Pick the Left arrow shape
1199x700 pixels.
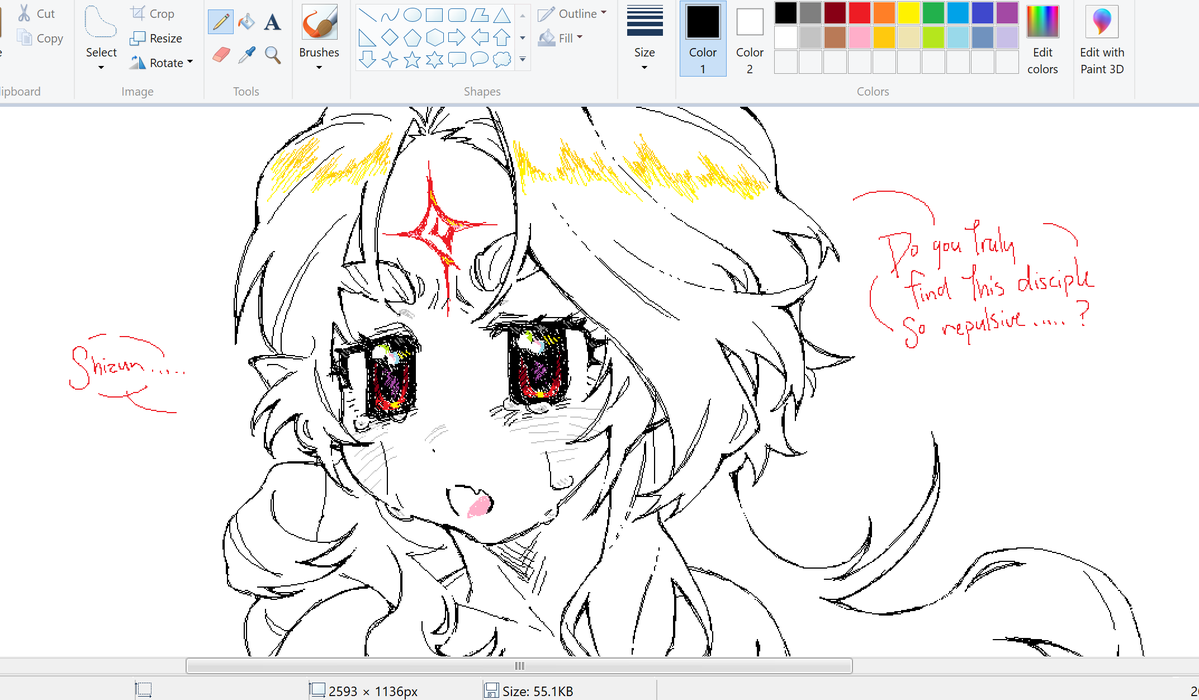pyautogui.click(x=479, y=37)
